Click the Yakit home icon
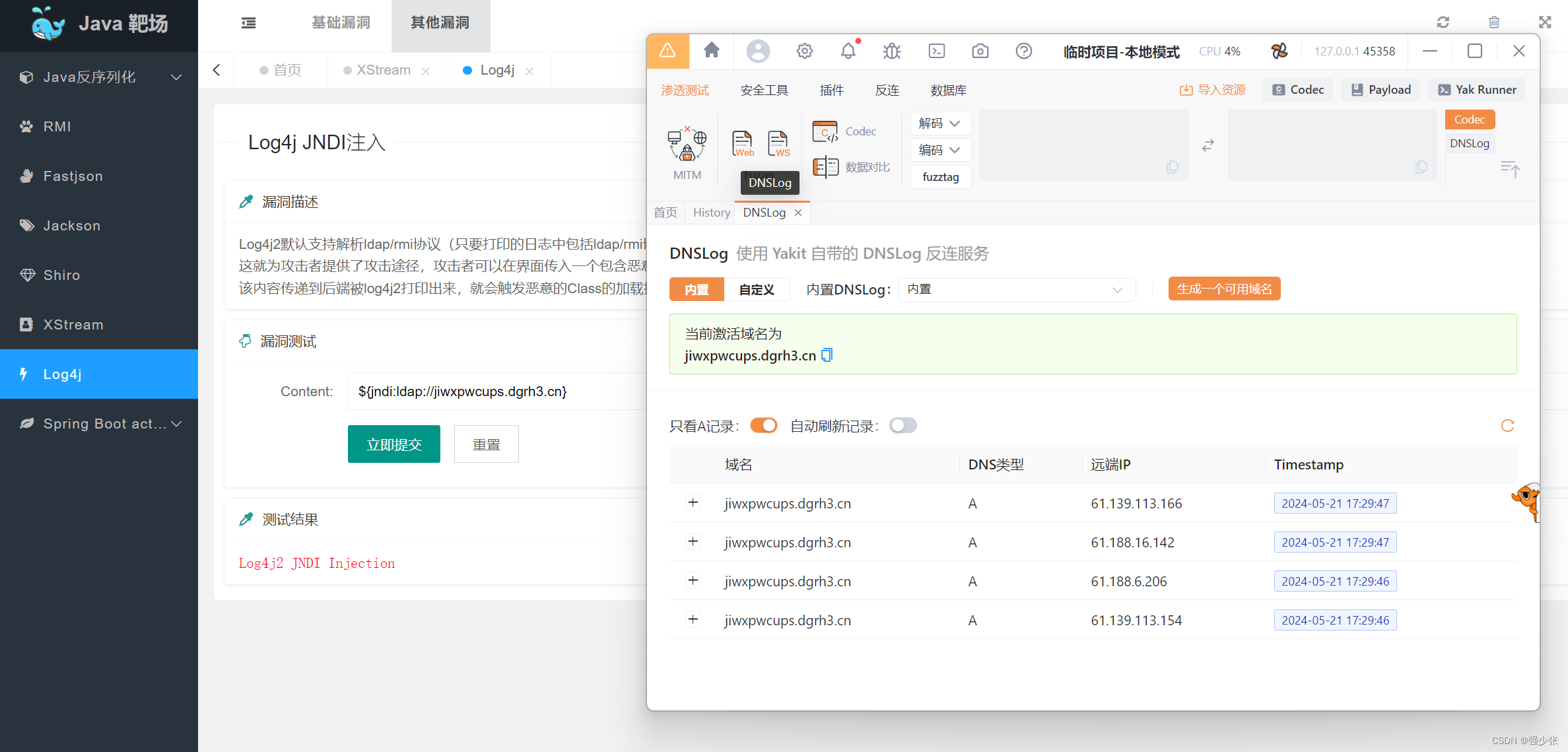Image resolution: width=1568 pixels, height=752 pixels. click(x=711, y=51)
